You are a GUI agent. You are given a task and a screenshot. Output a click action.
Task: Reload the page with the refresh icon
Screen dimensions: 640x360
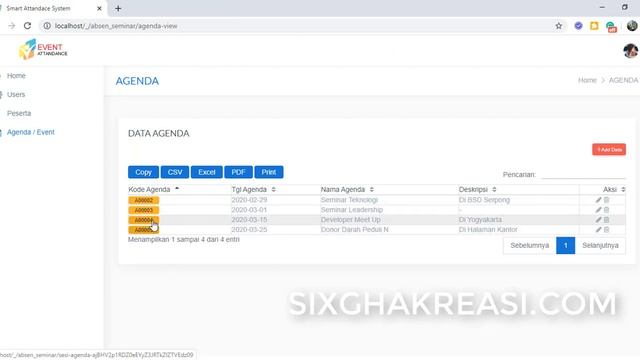pos(27,26)
